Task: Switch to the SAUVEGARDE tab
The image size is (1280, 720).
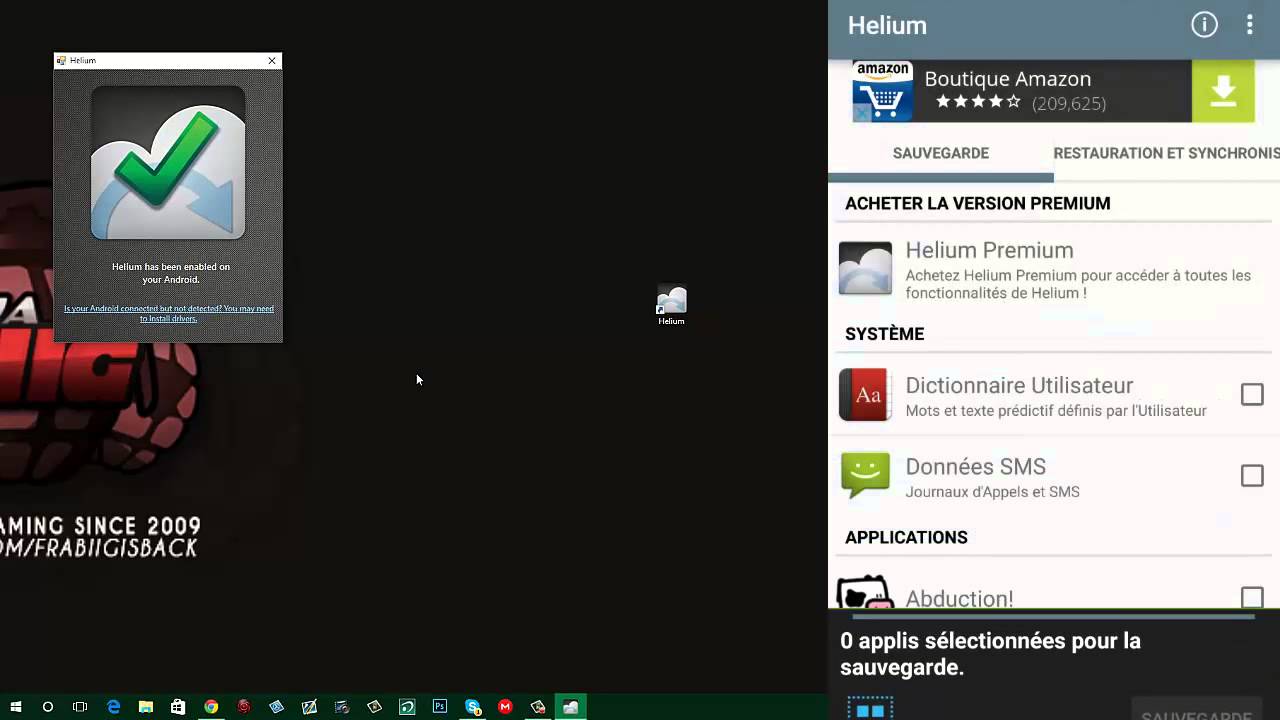Action: (x=941, y=153)
